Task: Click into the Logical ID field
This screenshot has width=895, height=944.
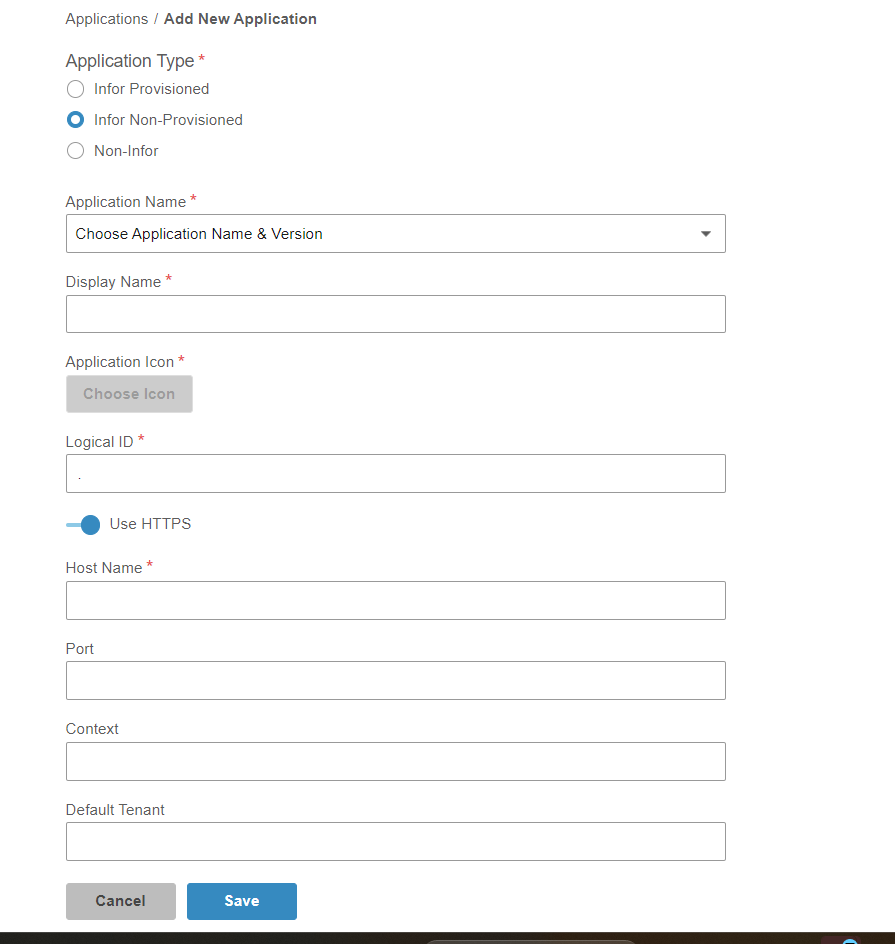Action: (x=395, y=474)
